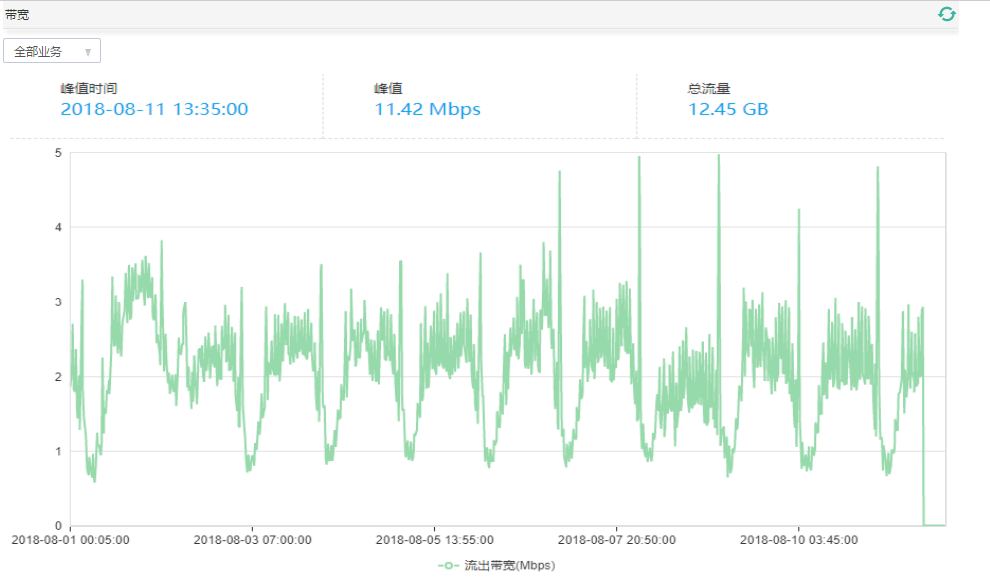The height and width of the screenshot is (581, 990).
Task: Click the peak value 11.42 Mbps
Action: tap(427, 109)
